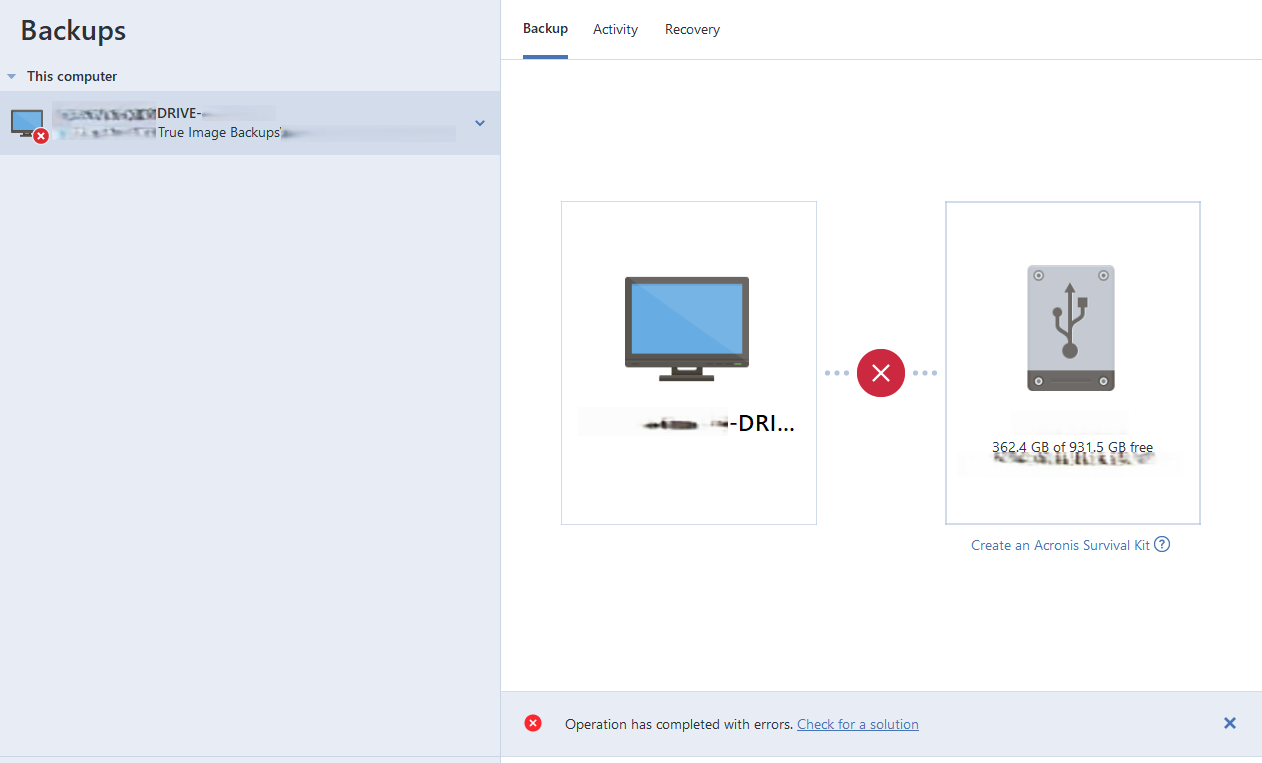Switch to the Backup tab
This screenshot has width=1262, height=763.
point(545,29)
